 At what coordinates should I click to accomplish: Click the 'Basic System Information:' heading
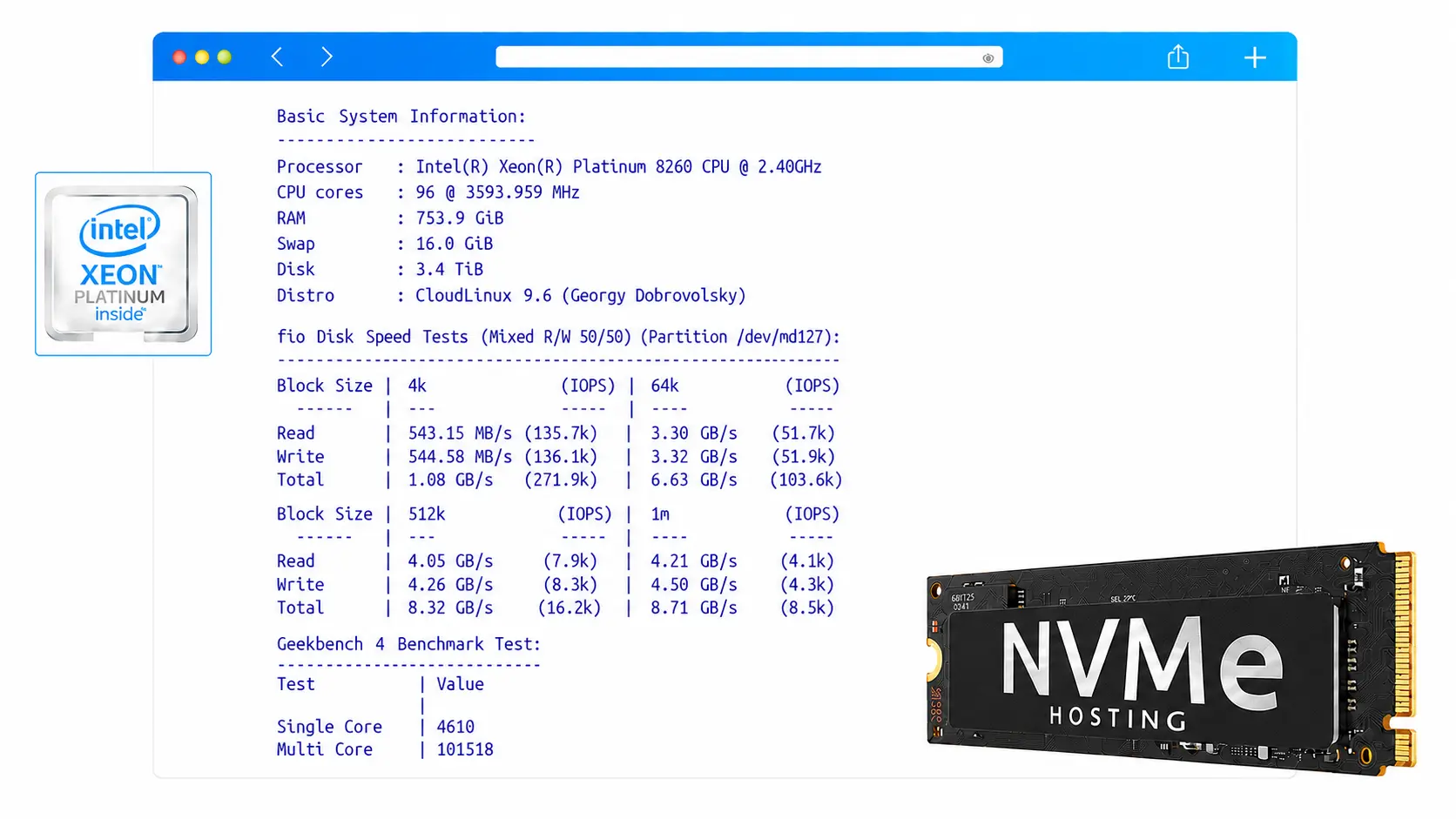click(401, 117)
